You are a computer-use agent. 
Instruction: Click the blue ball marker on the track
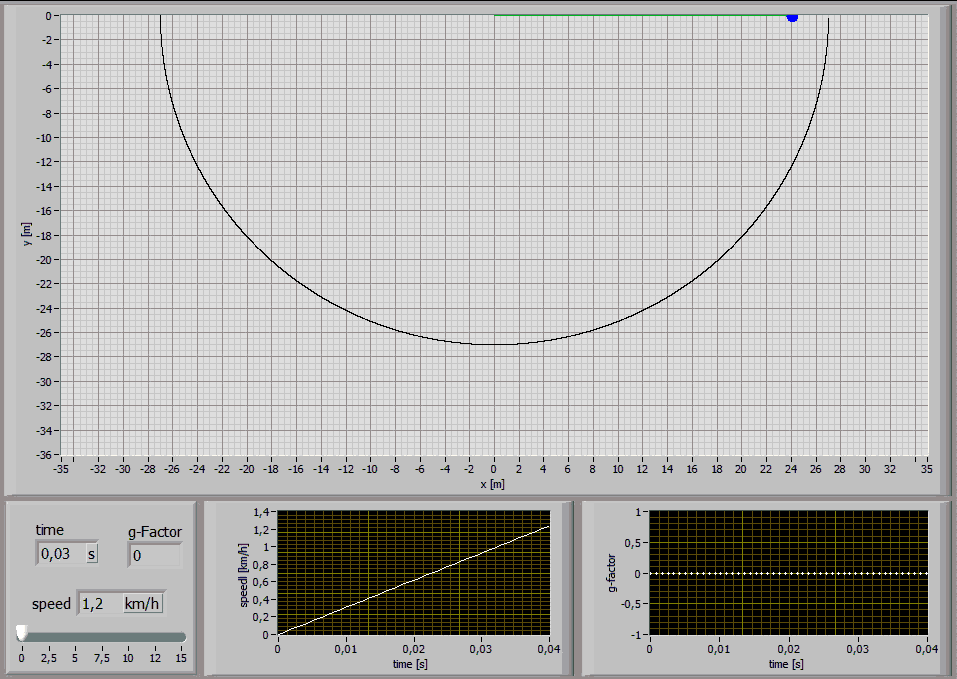[x=792, y=17]
